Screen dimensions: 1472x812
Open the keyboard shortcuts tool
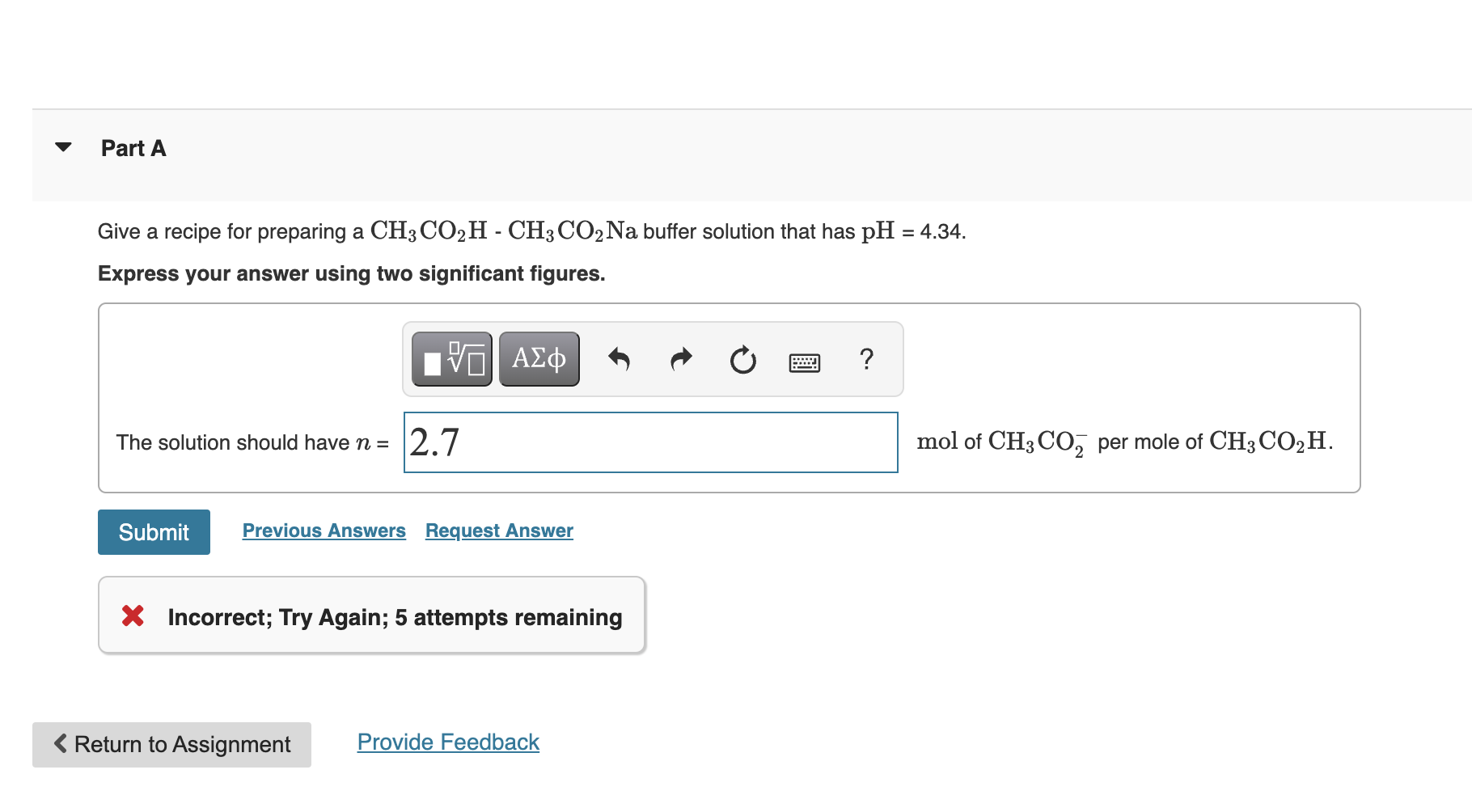coord(805,362)
